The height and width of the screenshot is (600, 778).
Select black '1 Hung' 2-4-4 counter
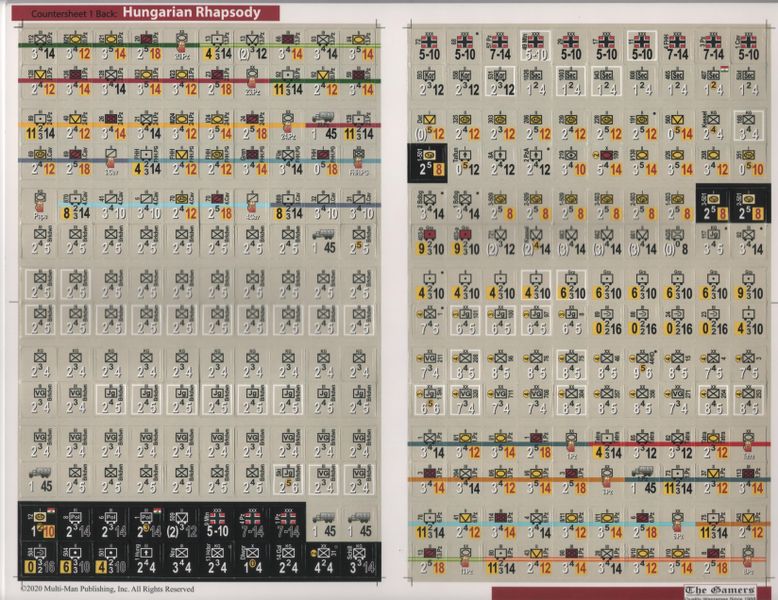pos(147,559)
